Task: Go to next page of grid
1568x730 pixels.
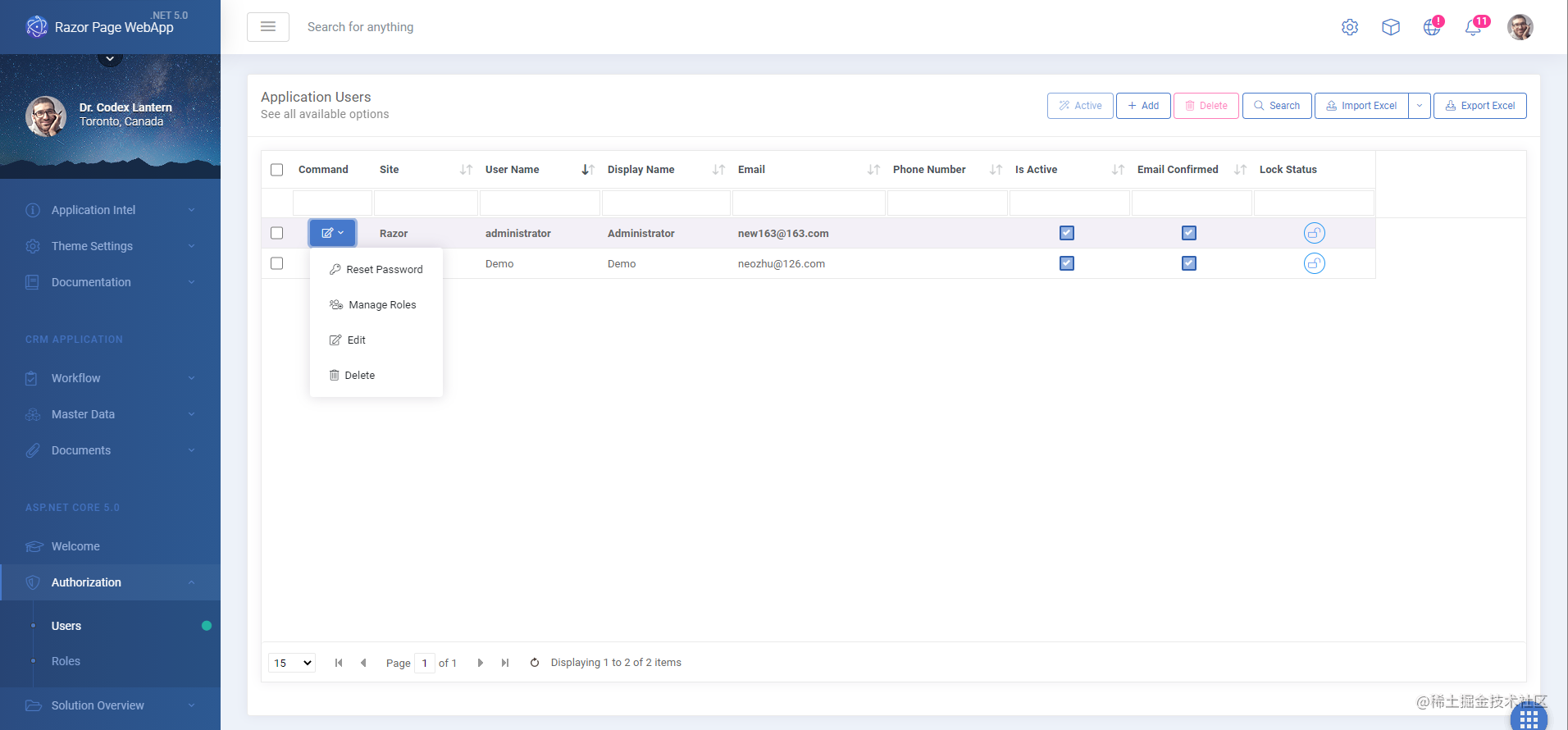Action: click(x=481, y=663)
